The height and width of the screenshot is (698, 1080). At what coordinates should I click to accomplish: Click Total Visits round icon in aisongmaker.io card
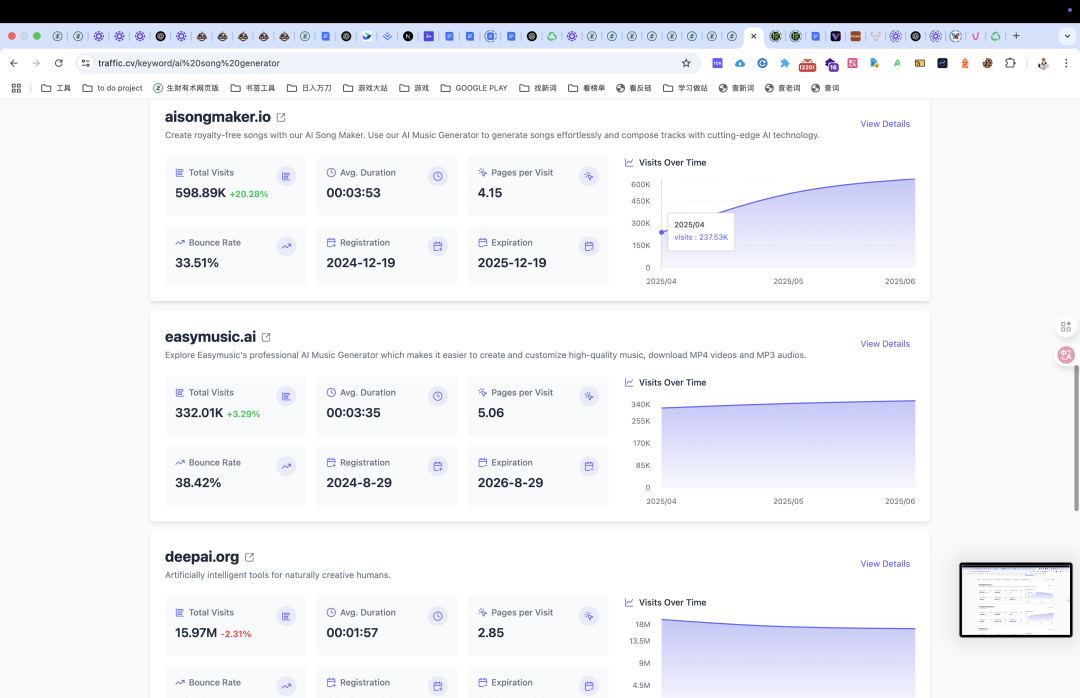point(286,176)
